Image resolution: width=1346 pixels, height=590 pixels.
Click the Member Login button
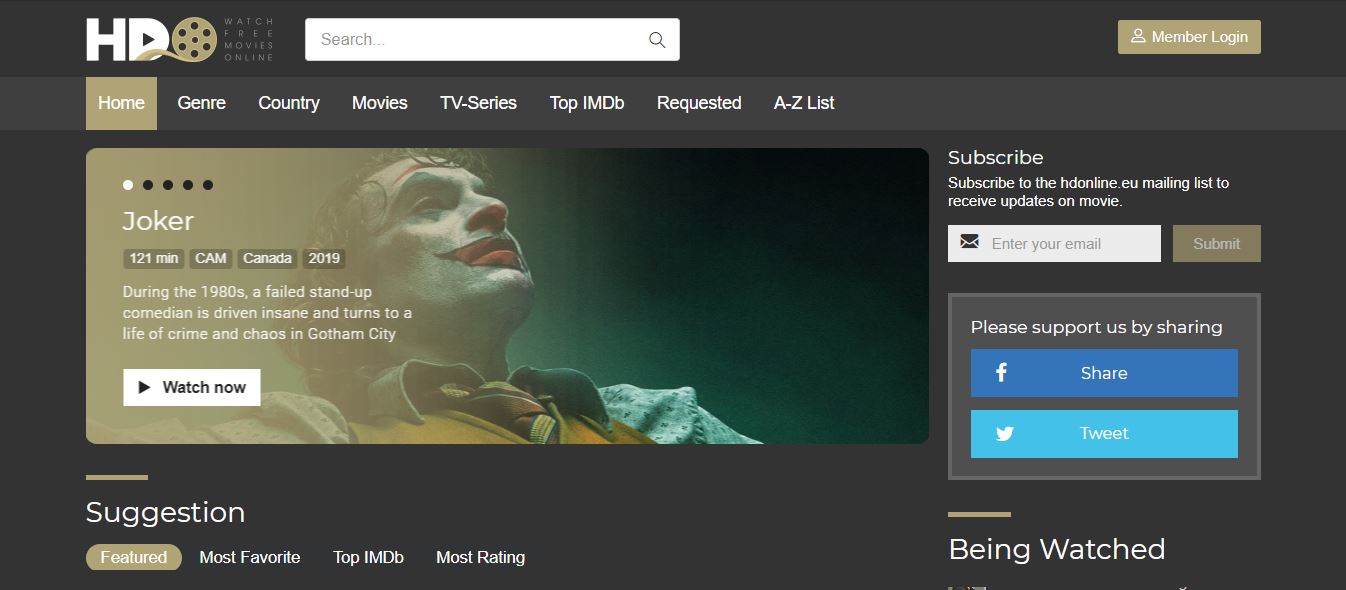tap(1189, 37)
